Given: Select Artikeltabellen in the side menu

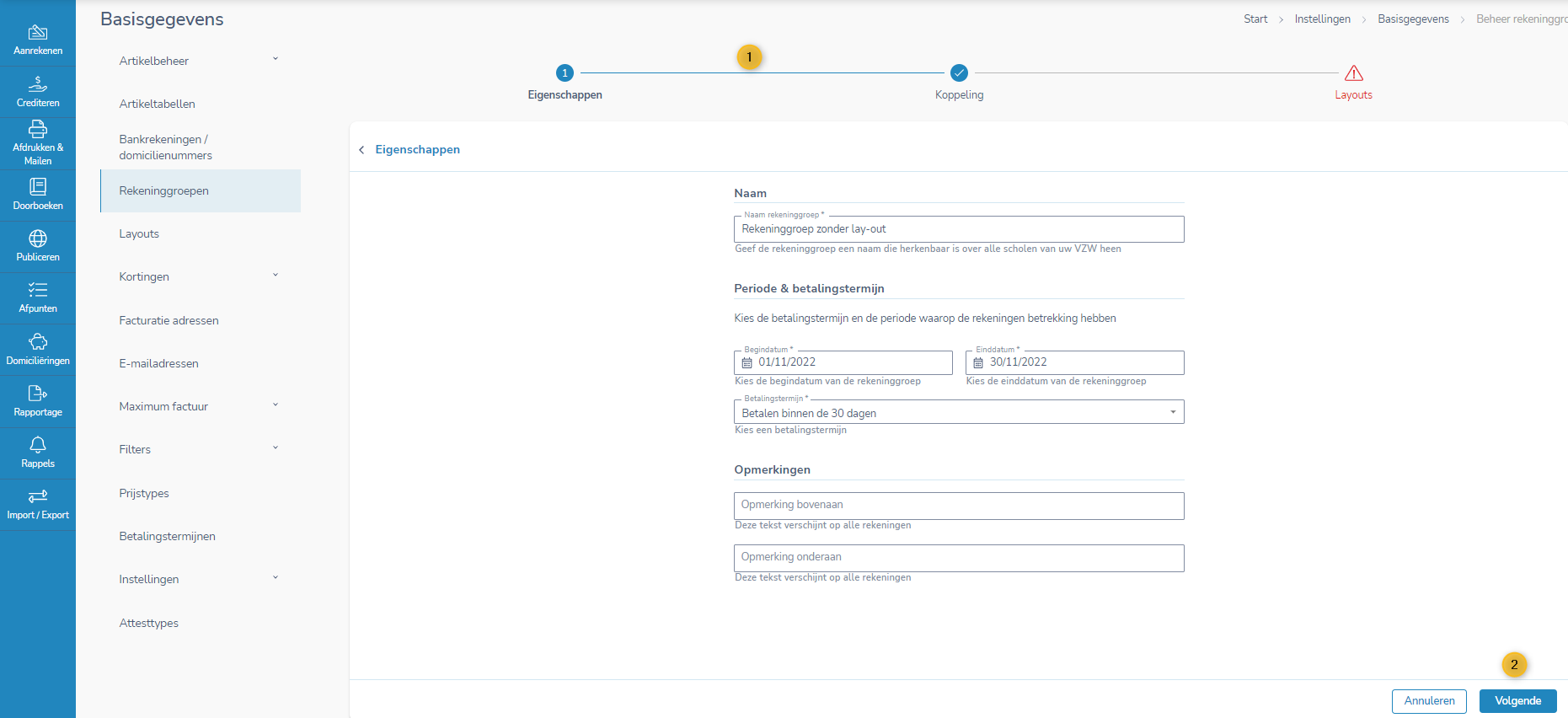Looking at the screenshot, I should (157, 104).
